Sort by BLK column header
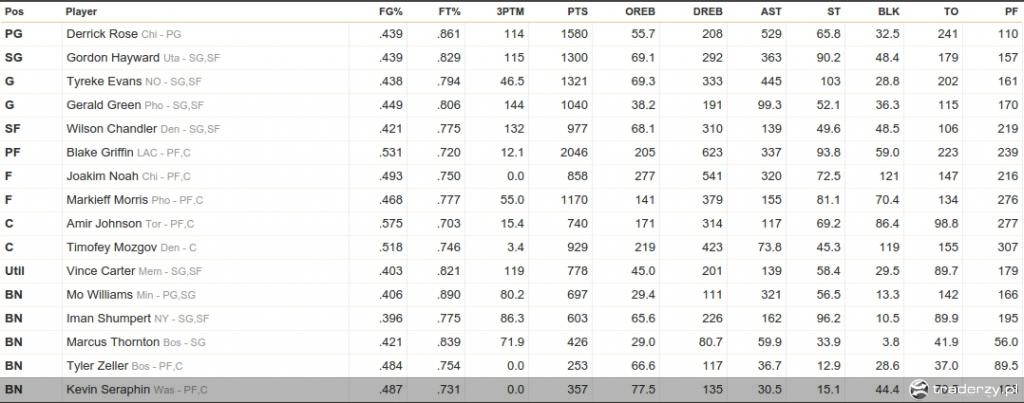The width and height of the screenshot is (1024, 403). [889, 12]
